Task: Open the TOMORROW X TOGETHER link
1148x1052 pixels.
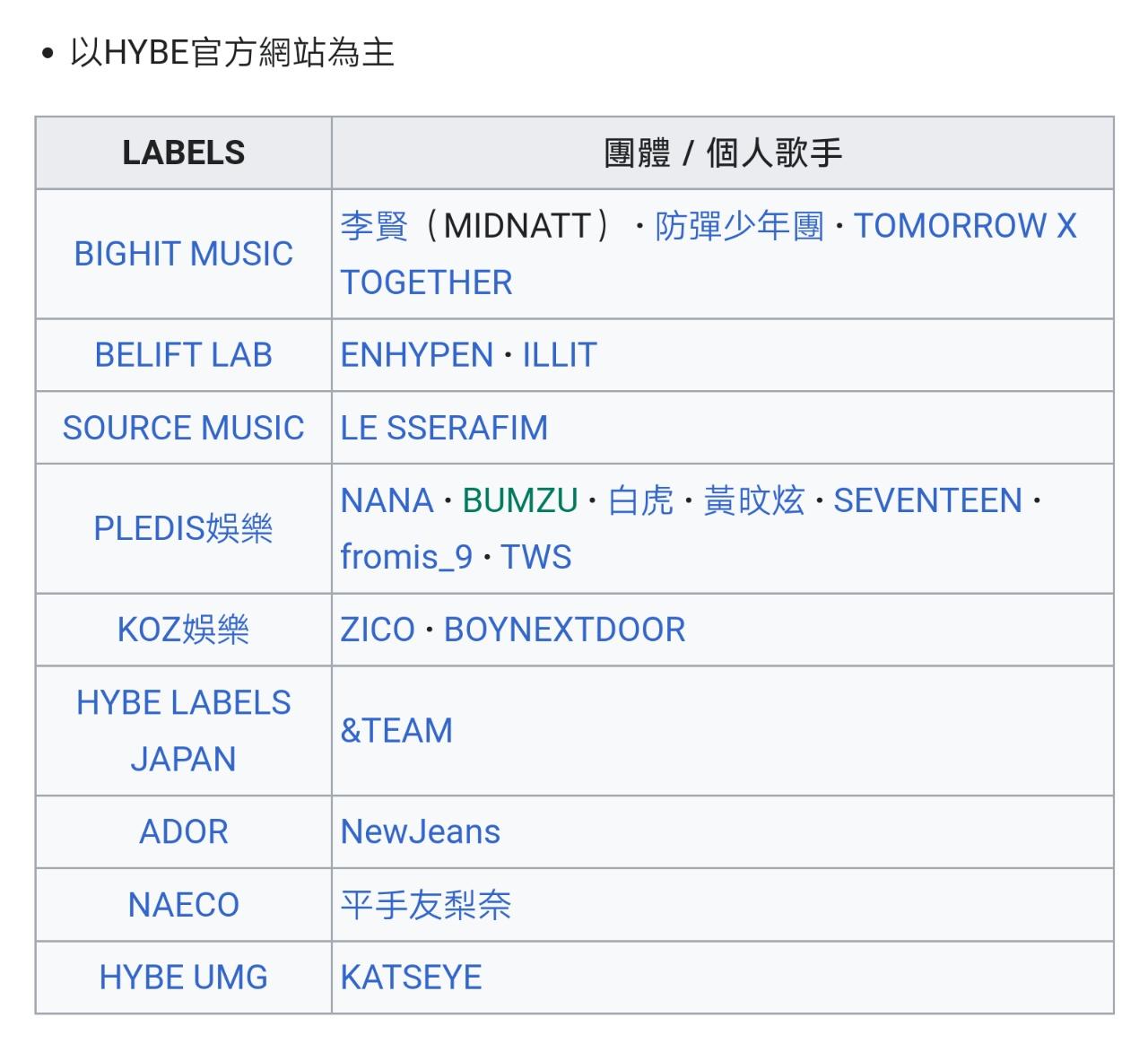Action: (964, 226)
